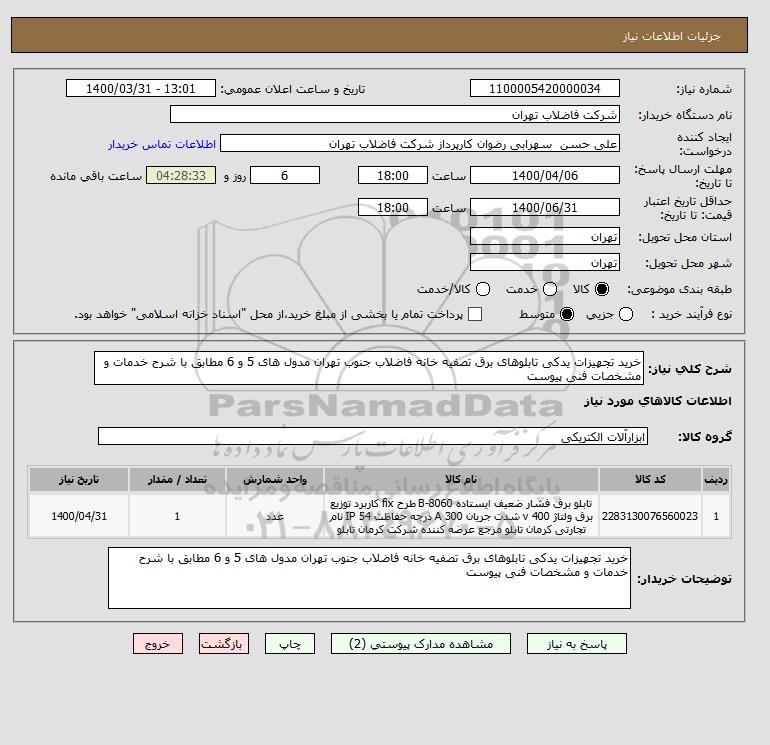
Task: Click the تعداد / مقدار column header
Action: coord(177,479)
